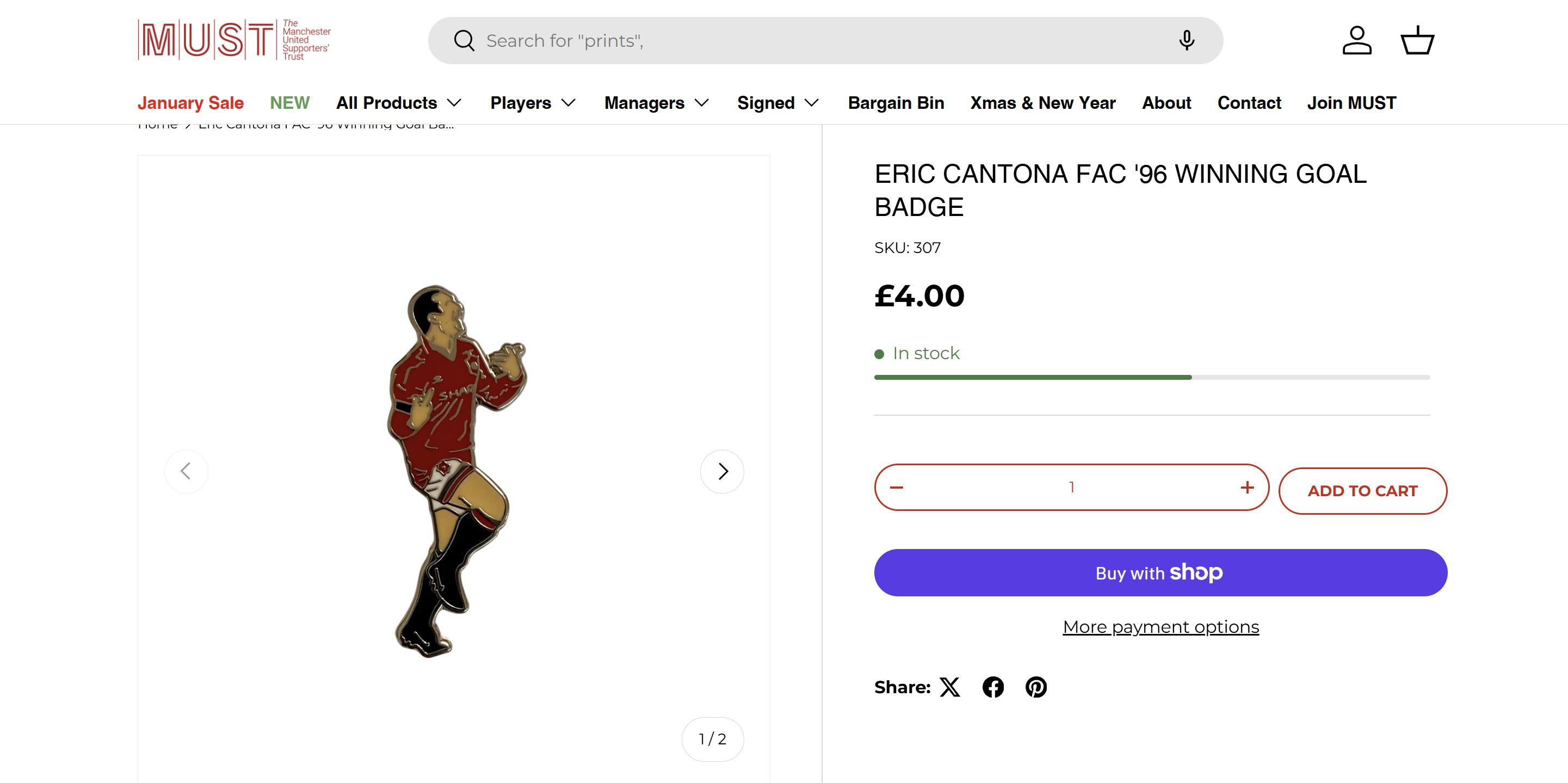
Task: Share product on Pinterest
Action: pyautogui.click(x=1036, y=687)
